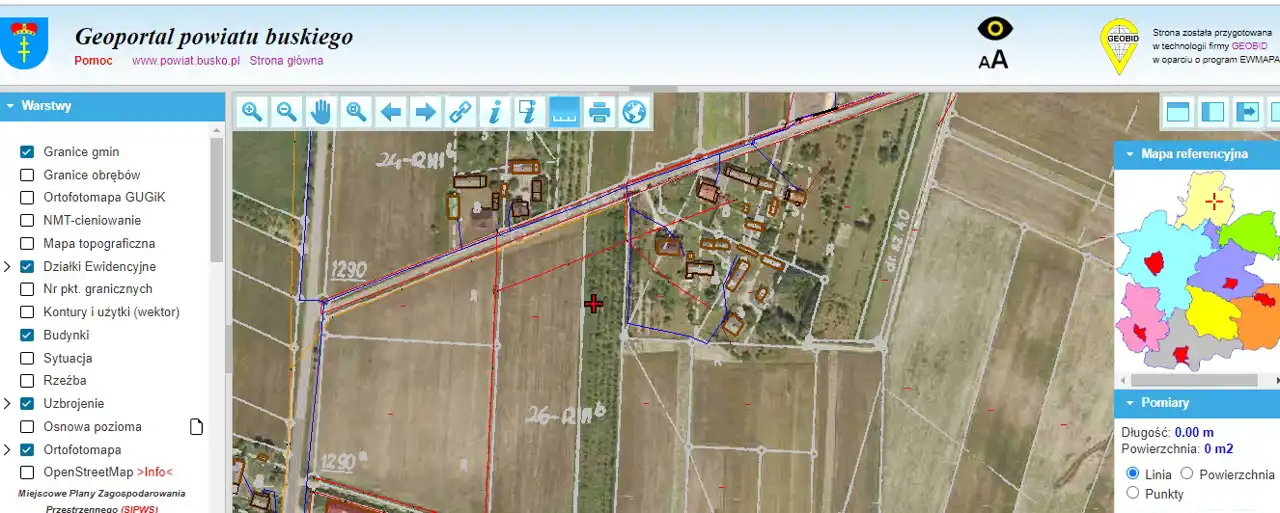Screen dimensions: 1280x513
Task: Open the printer print tool
Action: 599,112
